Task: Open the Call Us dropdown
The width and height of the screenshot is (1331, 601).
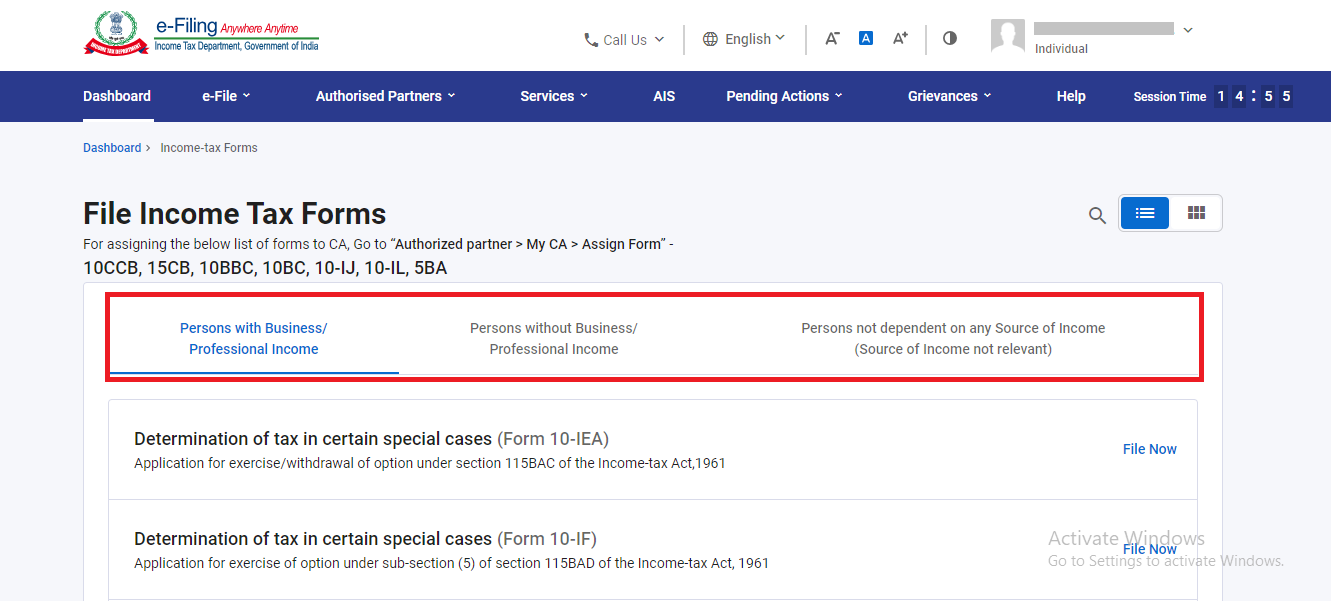Action: click(x=623, y=40)
